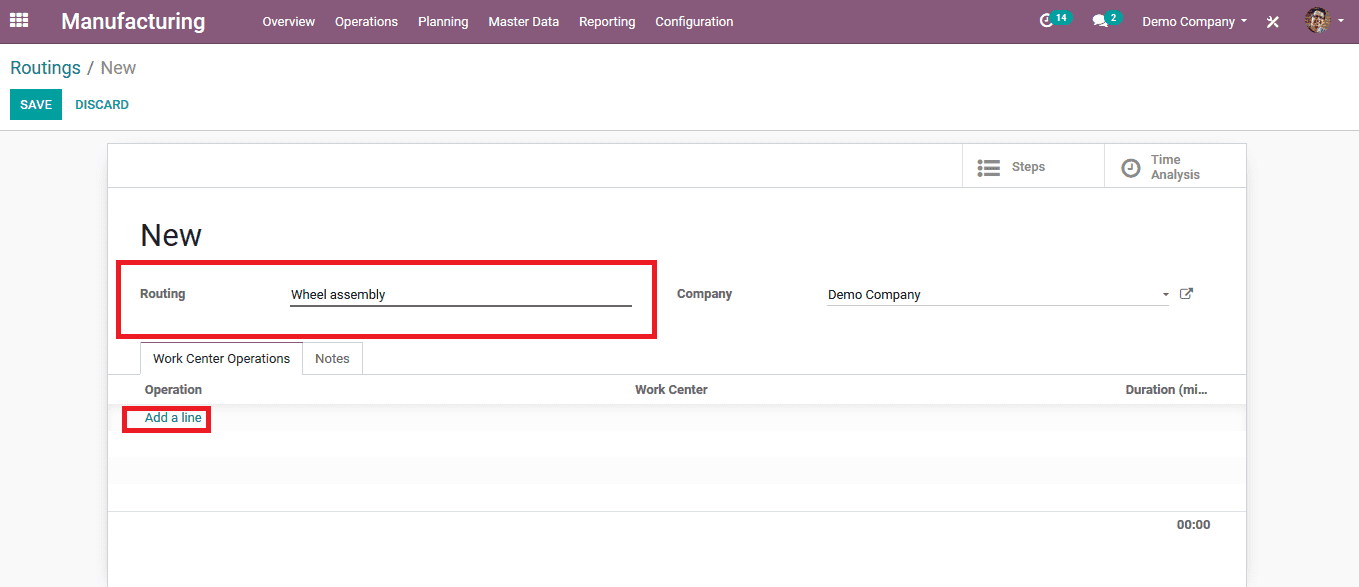
Task: Click the developer tools wrench icon
Action: pos(1272,21)
